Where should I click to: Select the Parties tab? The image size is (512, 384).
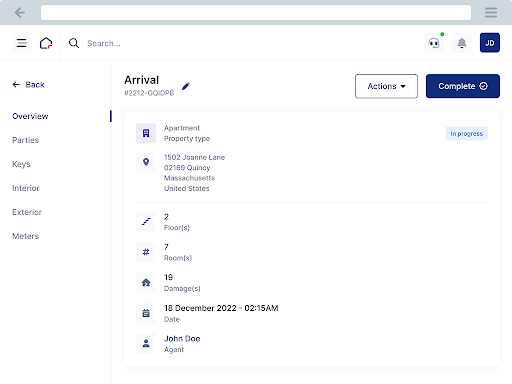coord(26,140)
